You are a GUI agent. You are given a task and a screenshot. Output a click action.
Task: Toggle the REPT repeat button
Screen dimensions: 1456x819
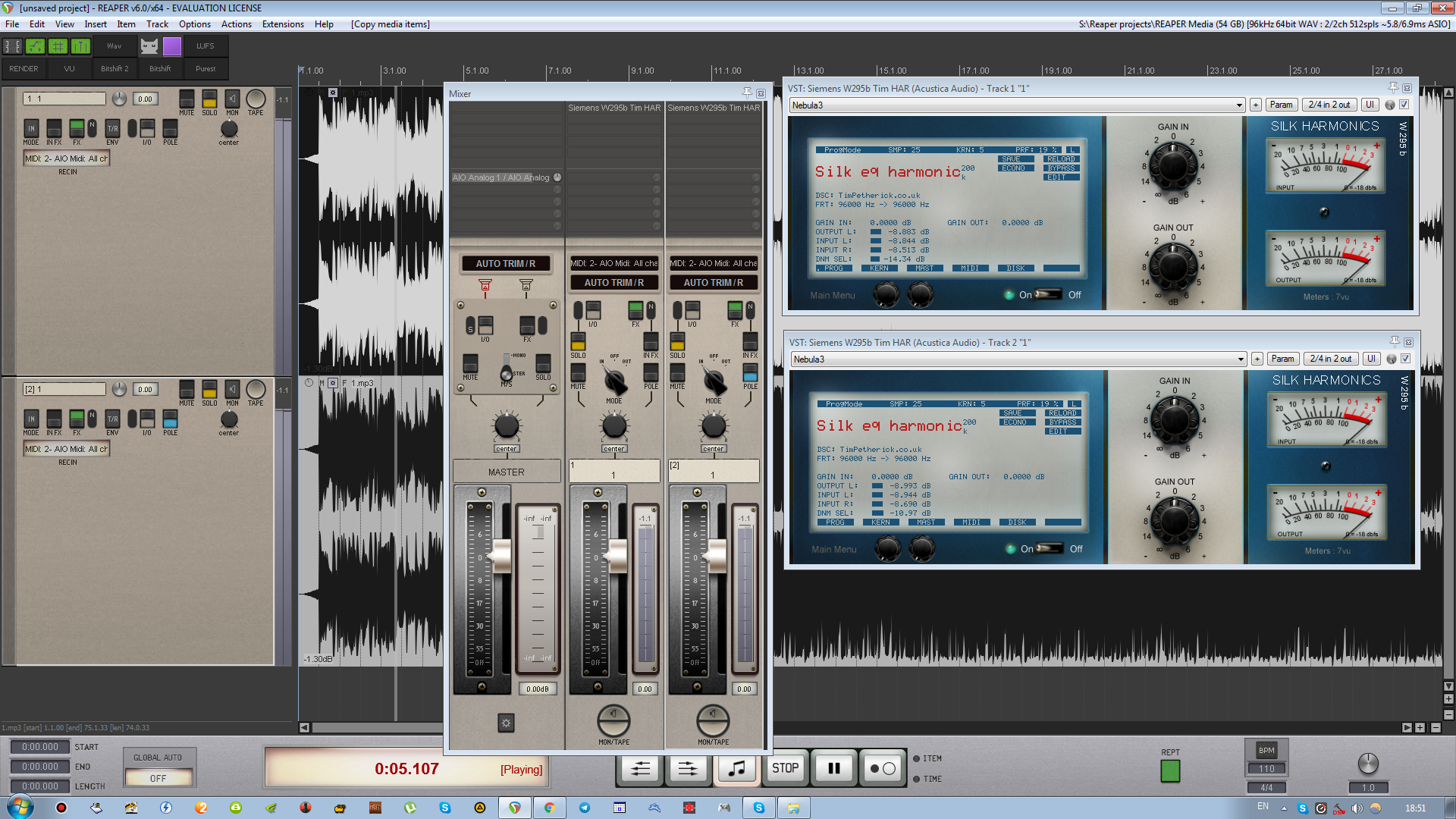(1170, 770)
